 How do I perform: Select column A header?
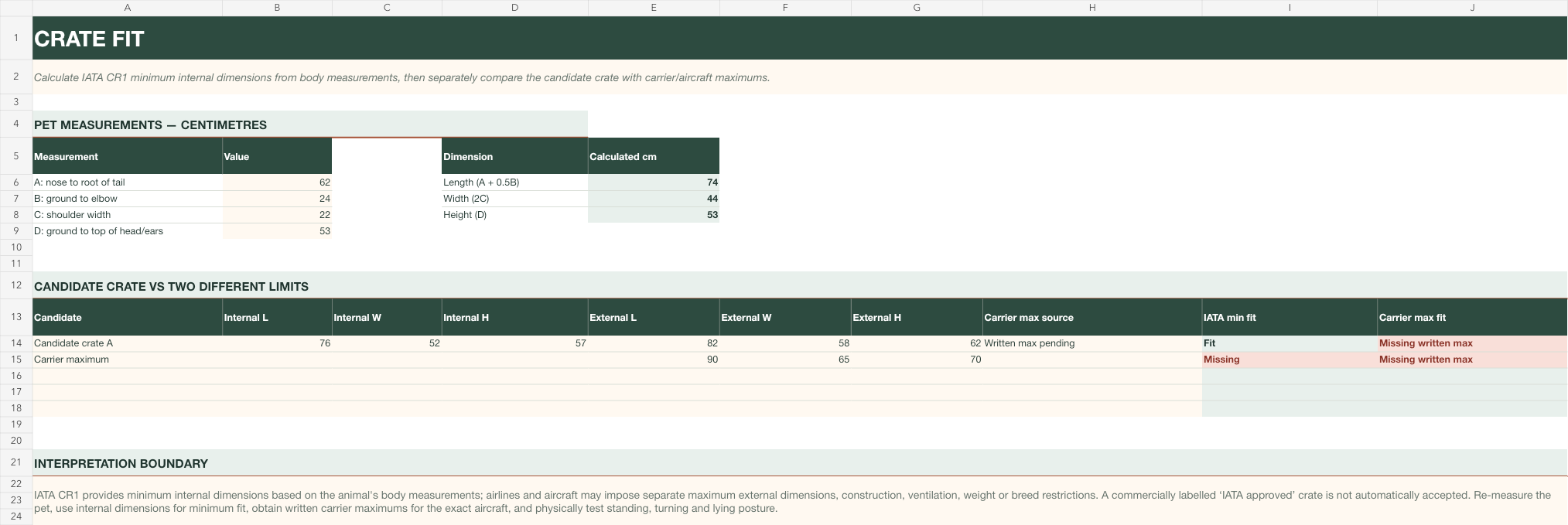coord(128,8)
